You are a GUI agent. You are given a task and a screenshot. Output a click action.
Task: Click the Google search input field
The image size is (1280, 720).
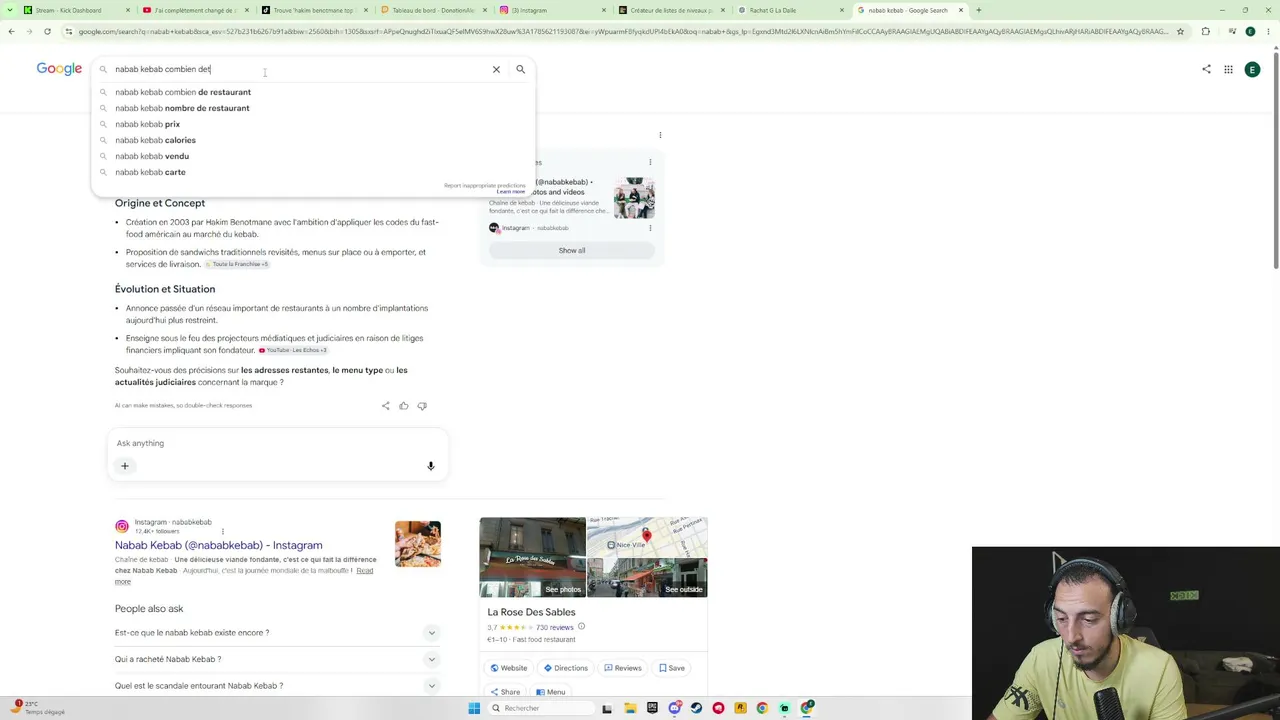click(x=300, y=69)
